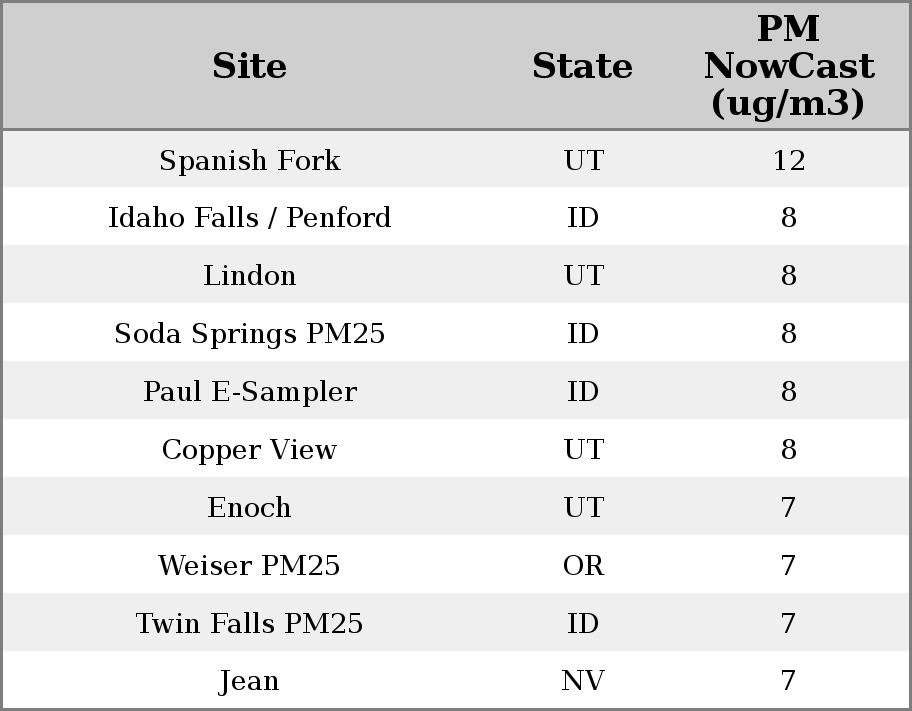Click the State column header

(582, 66)
